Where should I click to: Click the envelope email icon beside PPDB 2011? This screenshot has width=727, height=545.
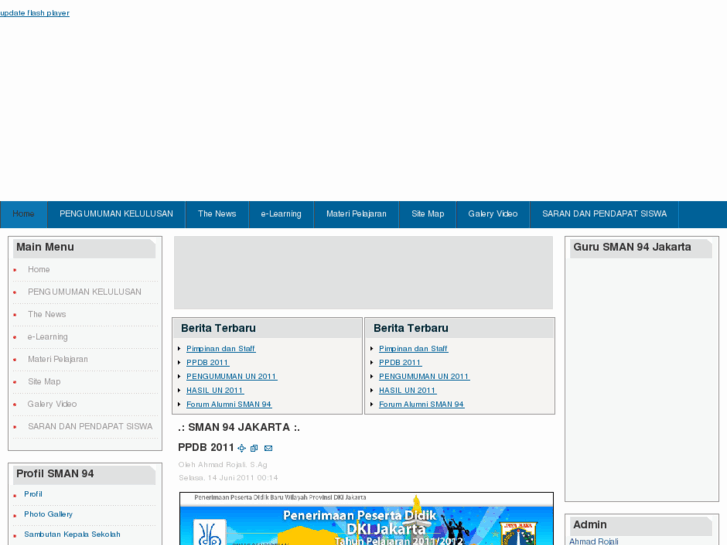pyautogui.click(x=268, y=448)
